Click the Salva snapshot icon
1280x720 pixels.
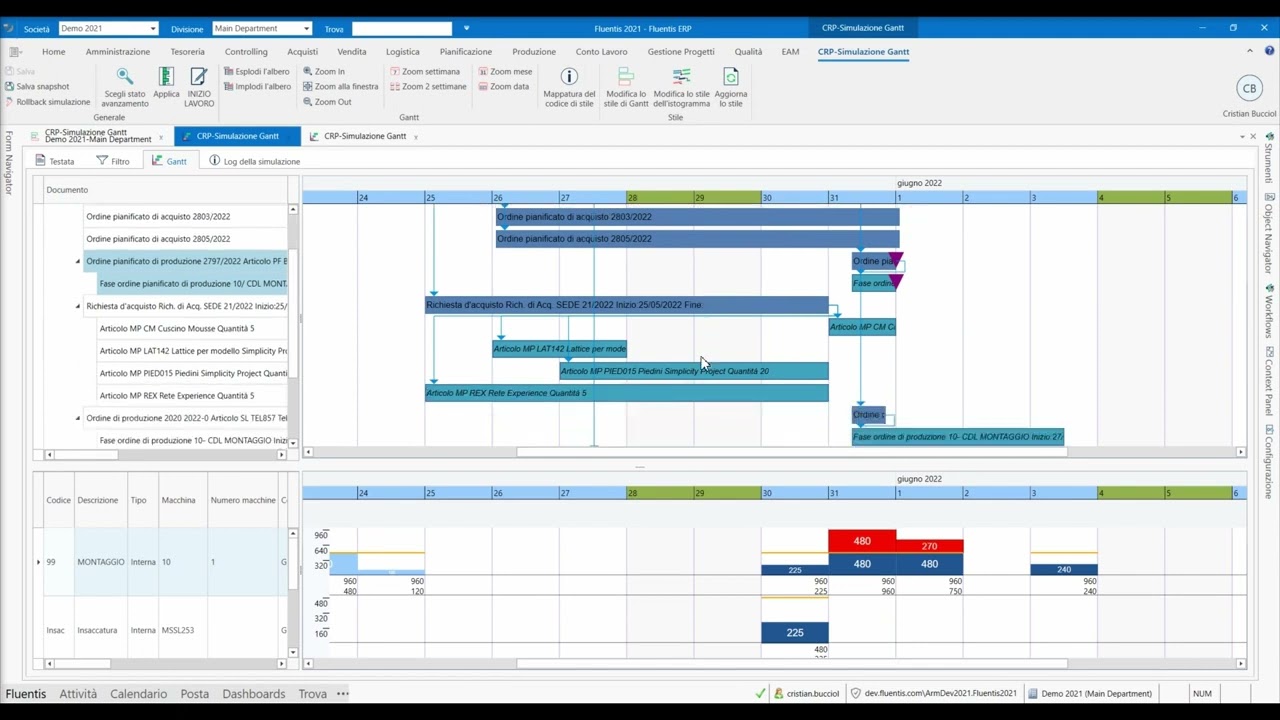(x=10, y=87)
